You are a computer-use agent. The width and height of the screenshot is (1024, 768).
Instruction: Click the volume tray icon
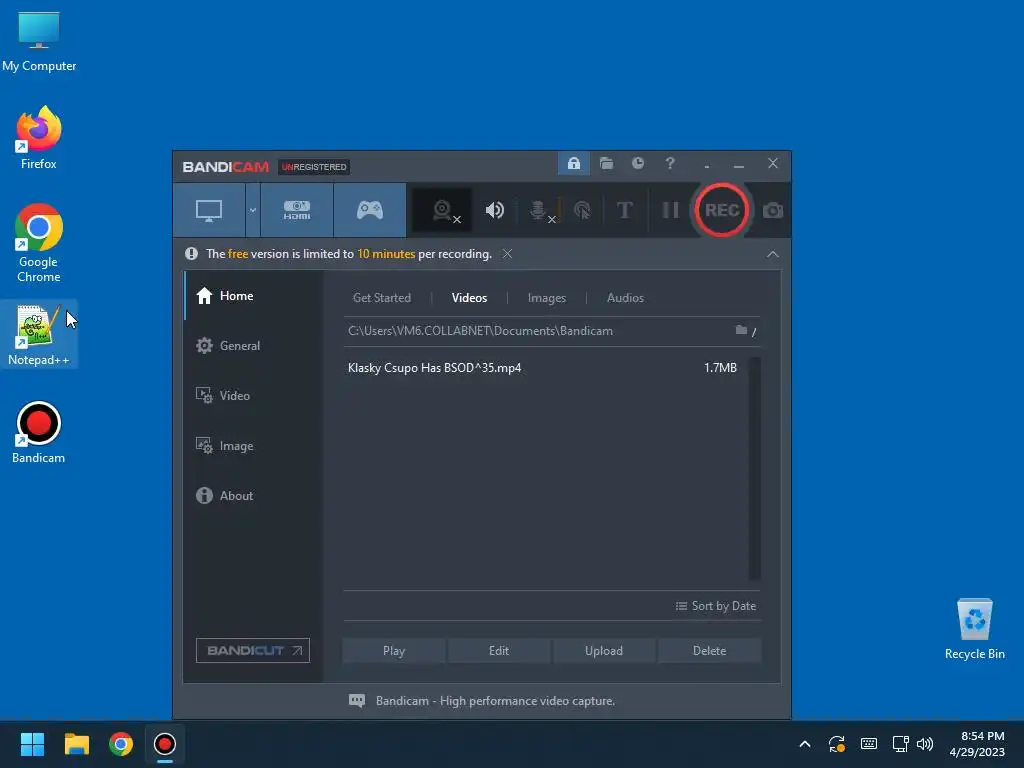[925, 744]
